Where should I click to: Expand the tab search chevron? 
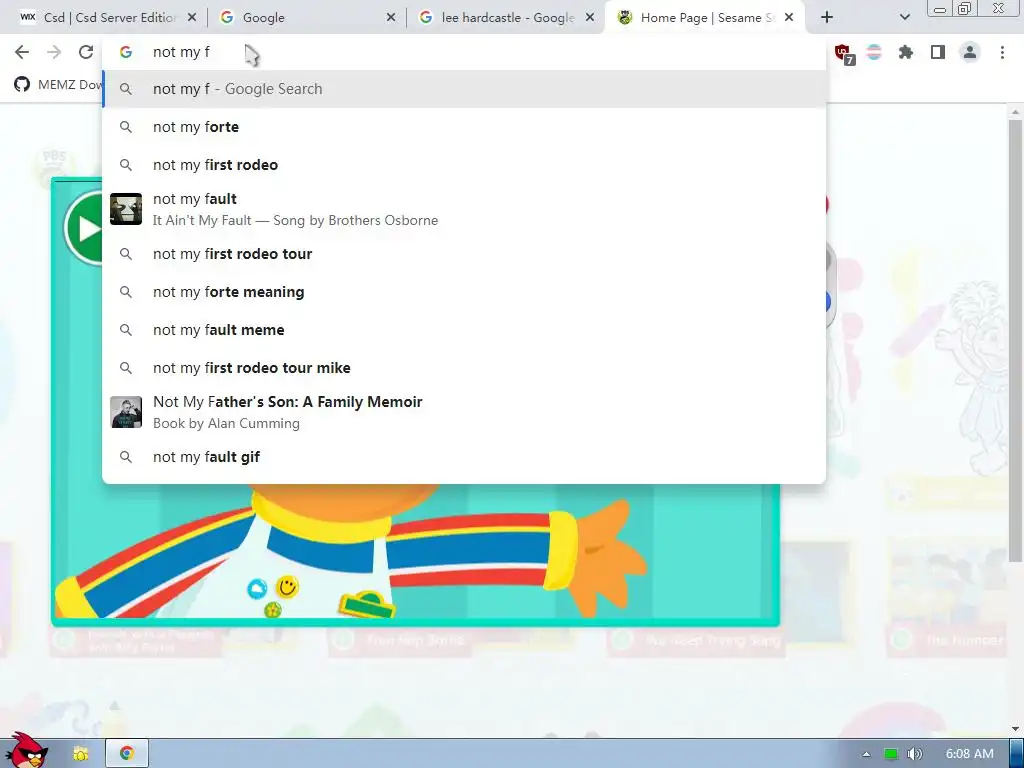point(904,18)
